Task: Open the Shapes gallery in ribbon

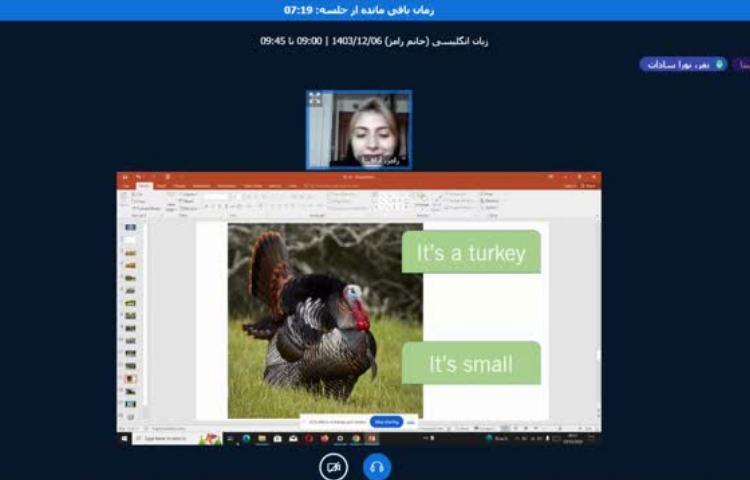Action: coord(393,201)
